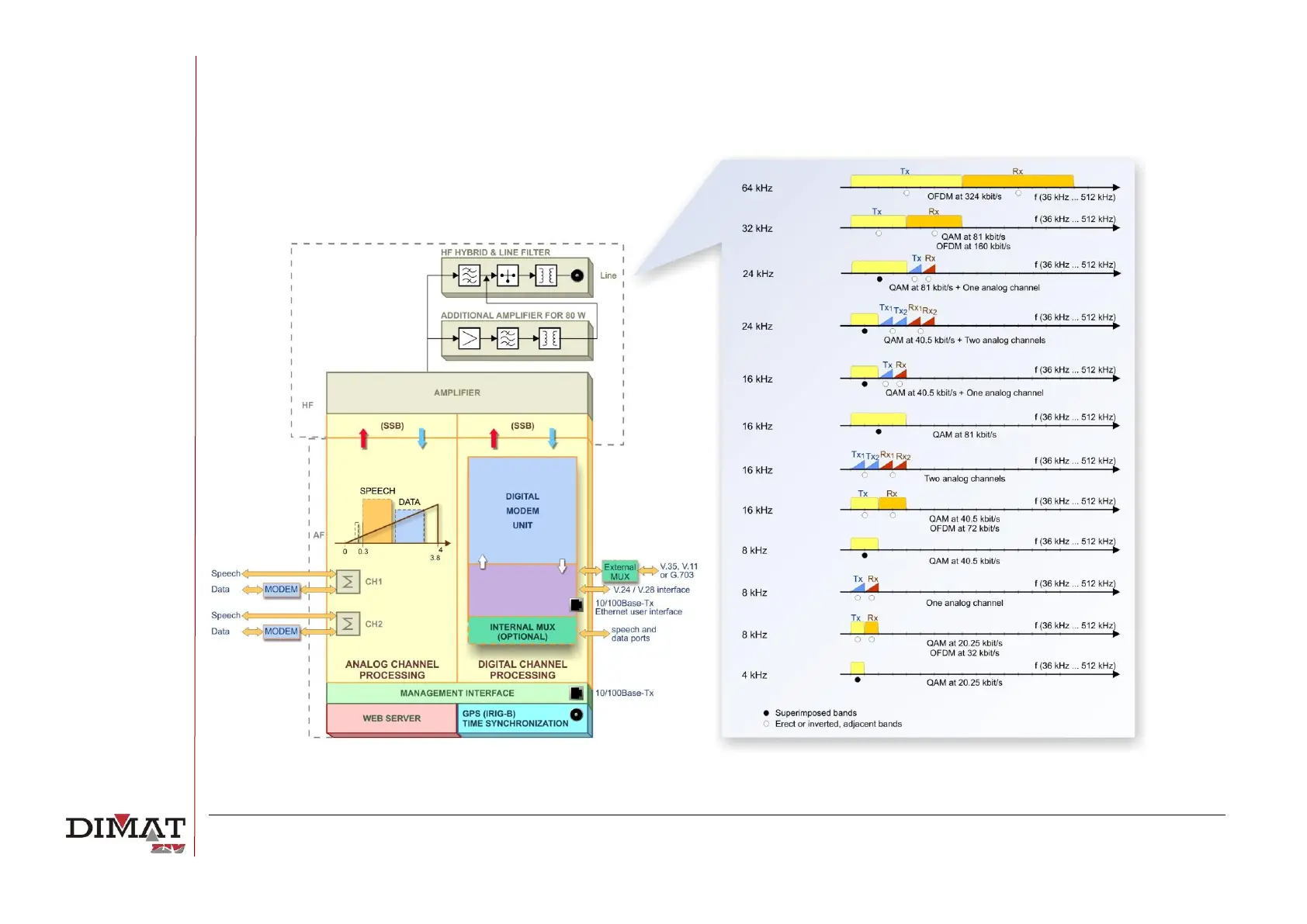Click the line filter symbol in HF hybrid block
Image resolution: width=1307 pixels, height=924 pixels.
pyautogui.click(x=469, y=275)
